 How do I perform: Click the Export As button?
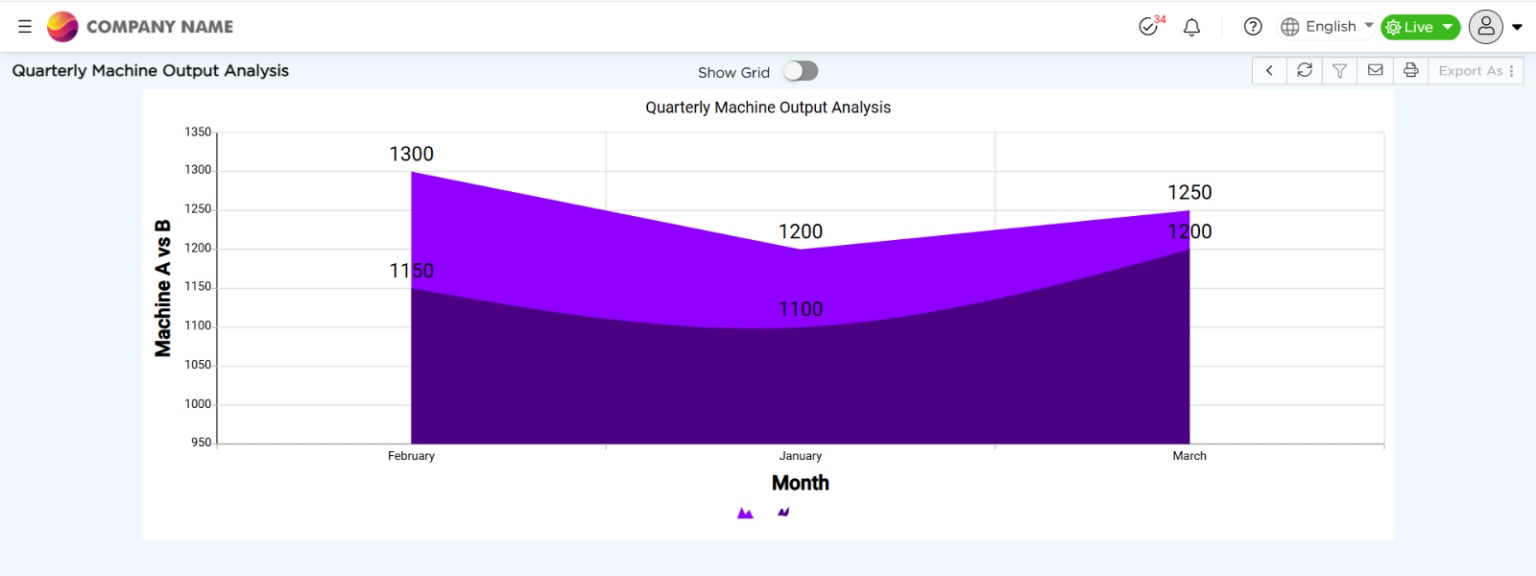(x=1470, y=70)
